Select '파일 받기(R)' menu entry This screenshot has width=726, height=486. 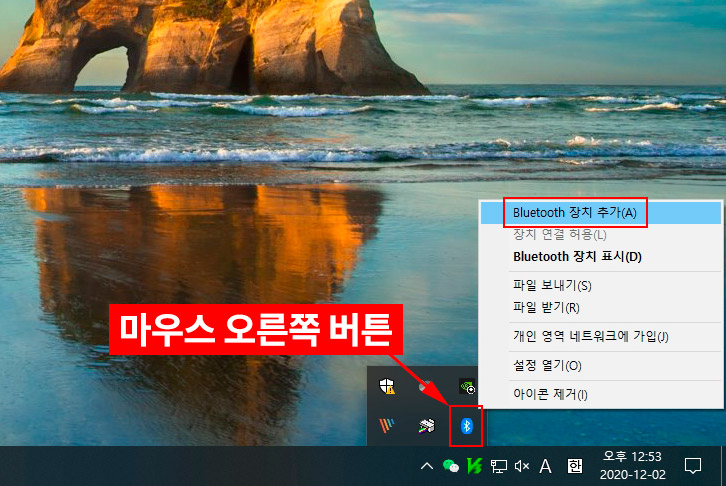[601, 308]
